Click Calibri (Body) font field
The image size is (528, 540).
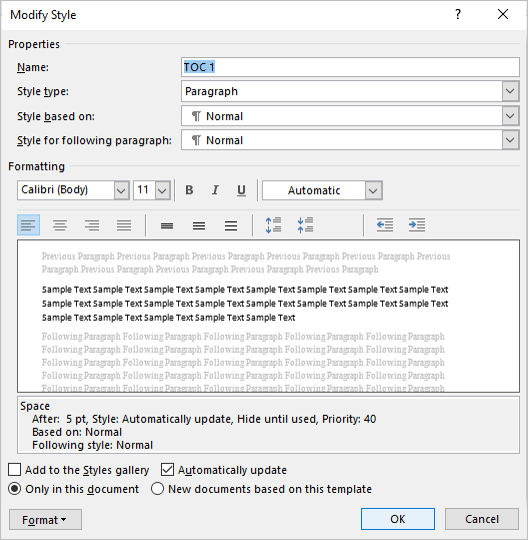tap(66, 190)
